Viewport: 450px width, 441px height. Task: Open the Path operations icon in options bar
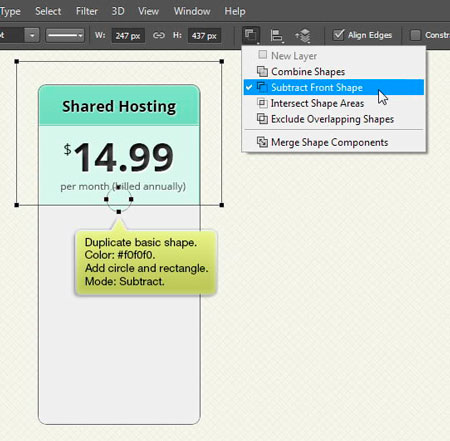click(x=251, y=35)
